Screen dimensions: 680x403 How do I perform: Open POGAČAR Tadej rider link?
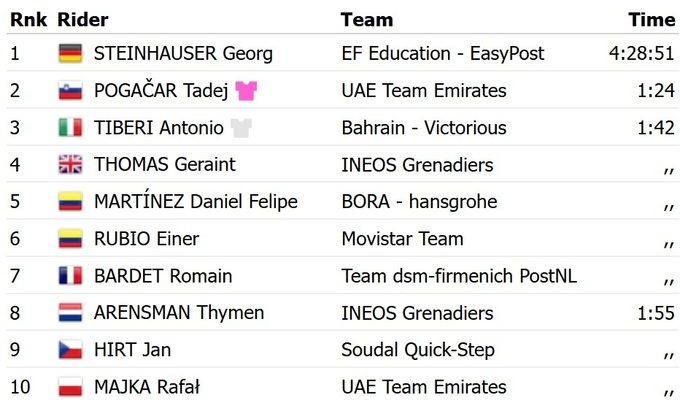click(x=161, y=91)
